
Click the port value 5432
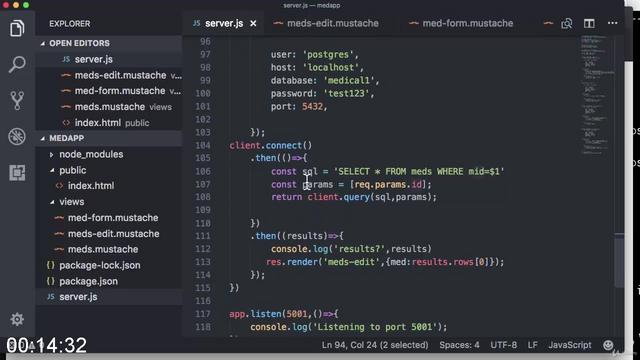312,107
